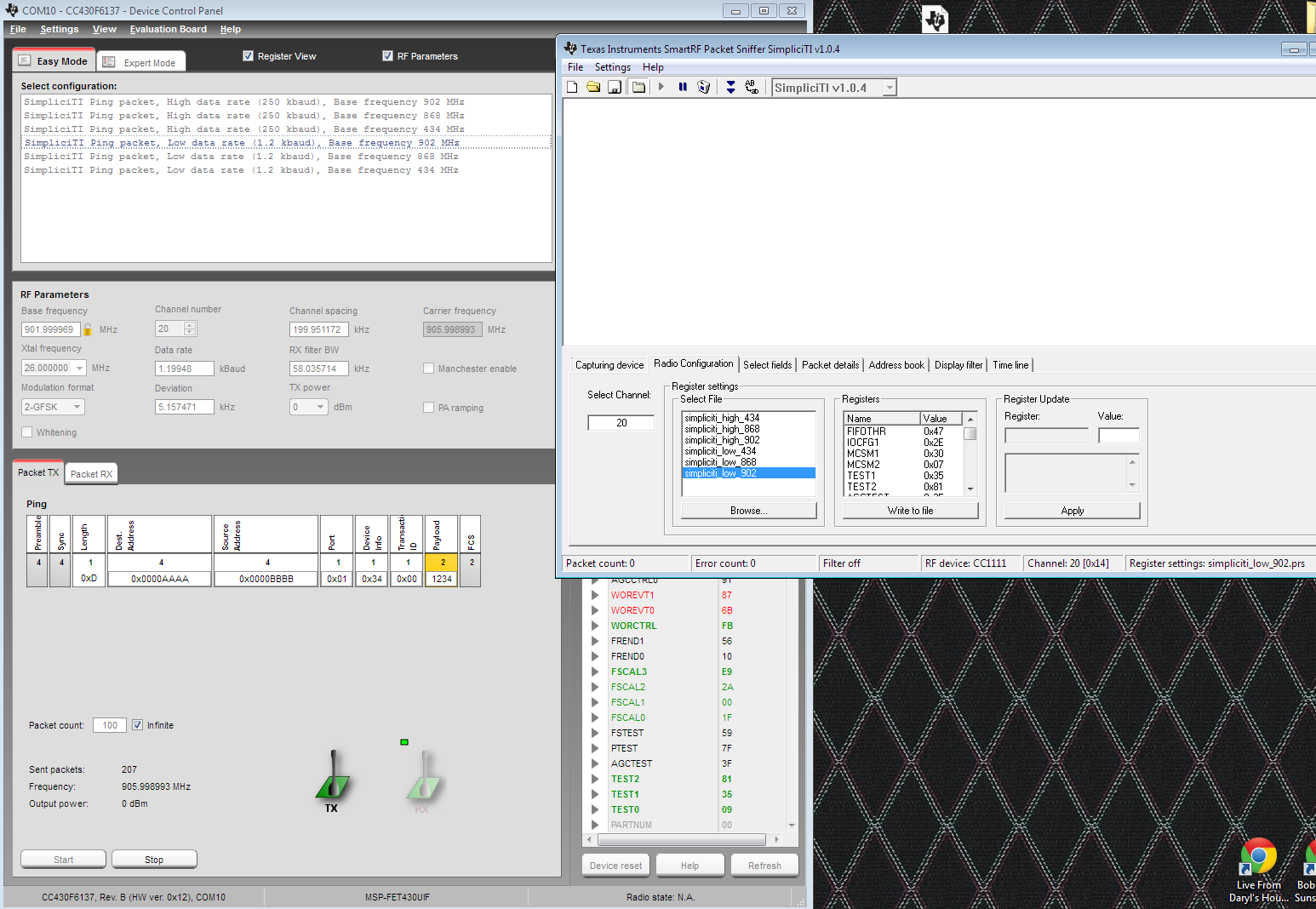
Task: Click the TX antenna icon in Device Control Panel
Action: tap(333, 777)
